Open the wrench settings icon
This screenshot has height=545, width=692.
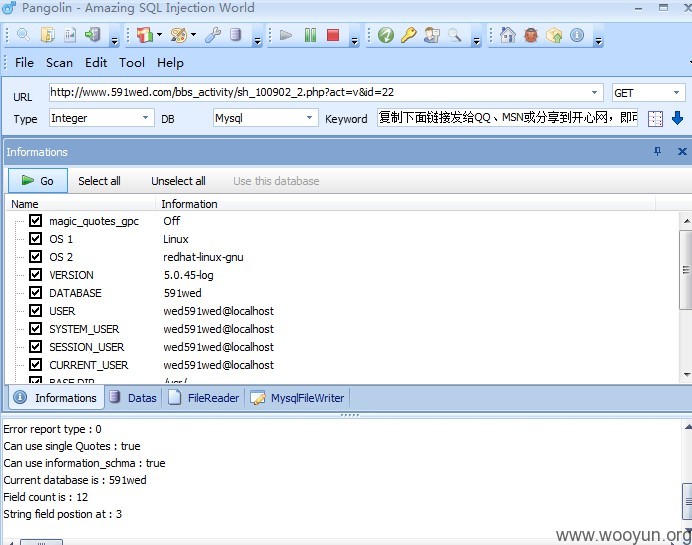213,35
